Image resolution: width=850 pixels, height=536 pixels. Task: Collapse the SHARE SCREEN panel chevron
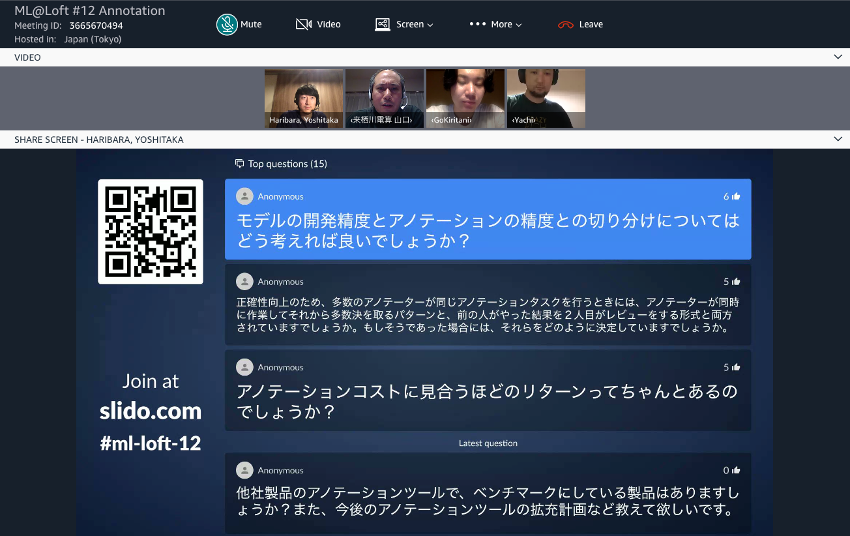pyautogui.click(x=838, y=139)
